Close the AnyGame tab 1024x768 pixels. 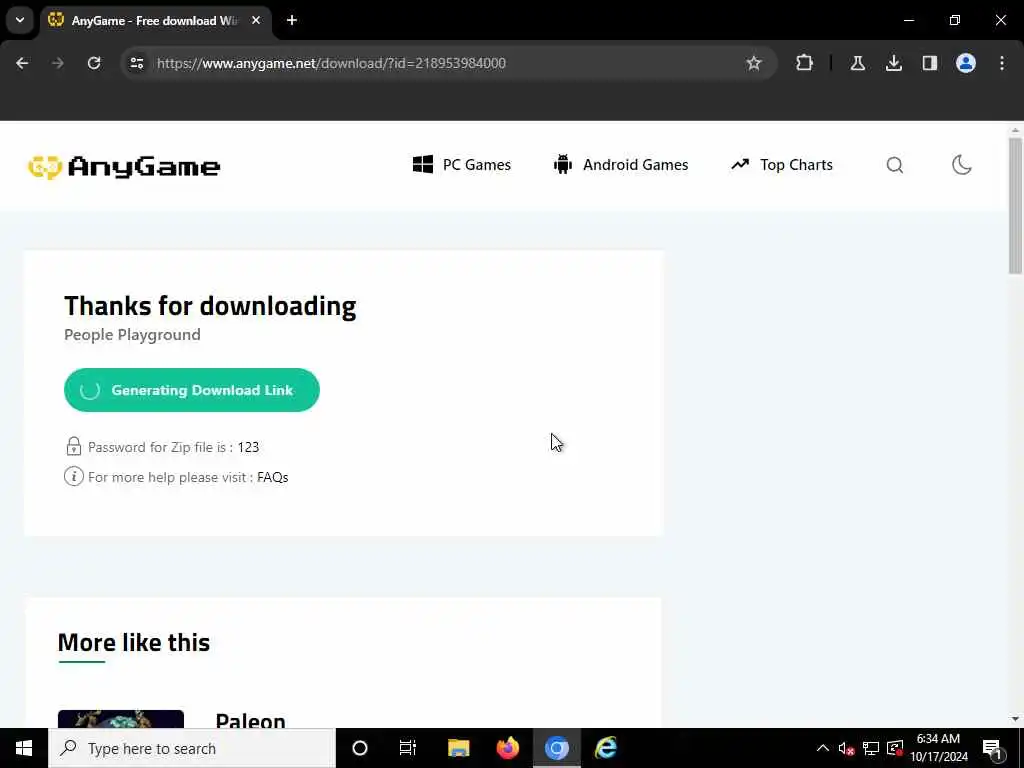256,21
